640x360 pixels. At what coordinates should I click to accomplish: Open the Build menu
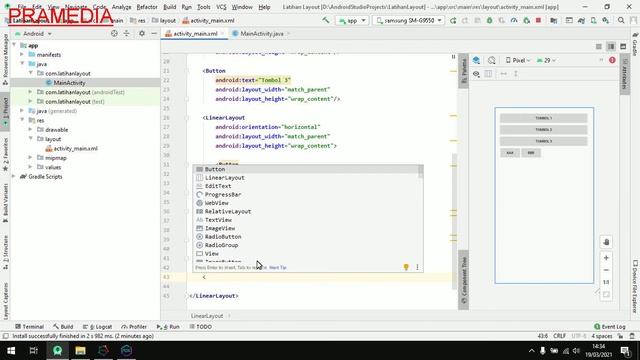(x=169, y=7)
